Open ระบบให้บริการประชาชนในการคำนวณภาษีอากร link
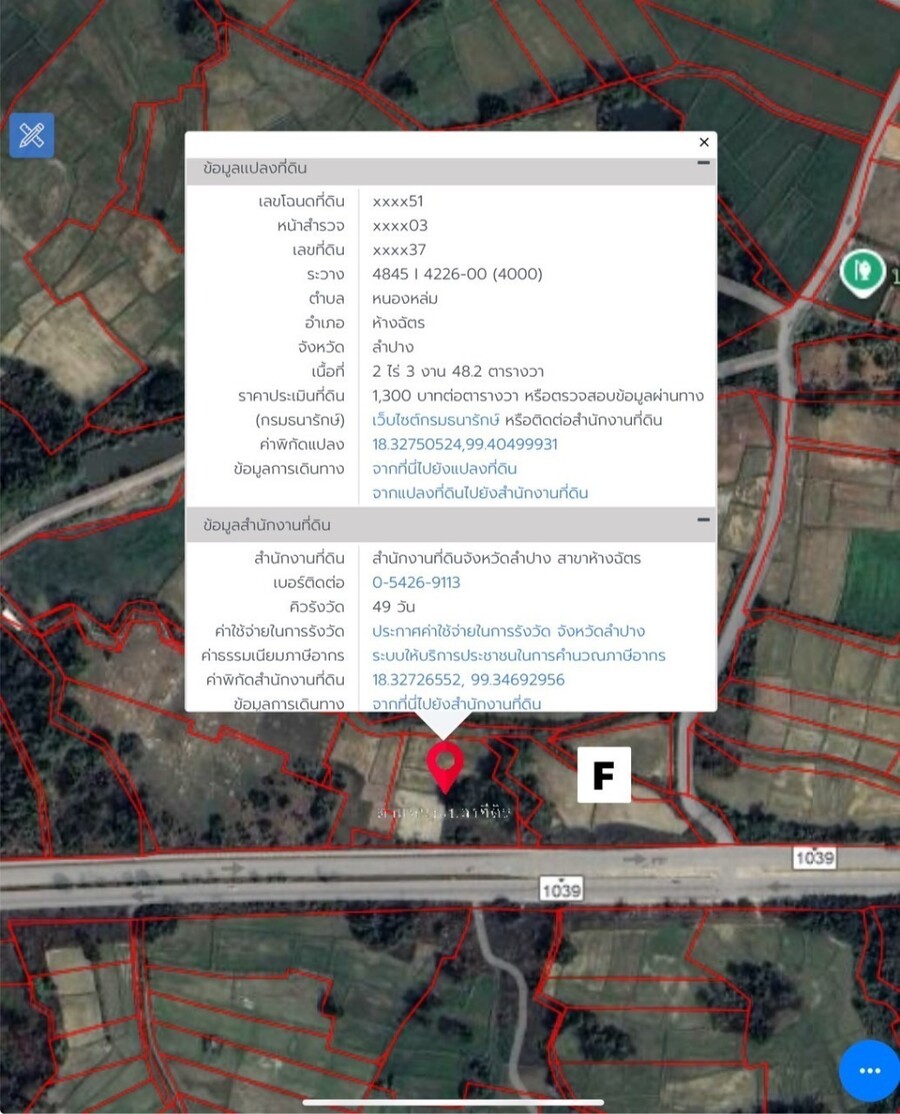 pyautogui.click(x=518, y=656)
